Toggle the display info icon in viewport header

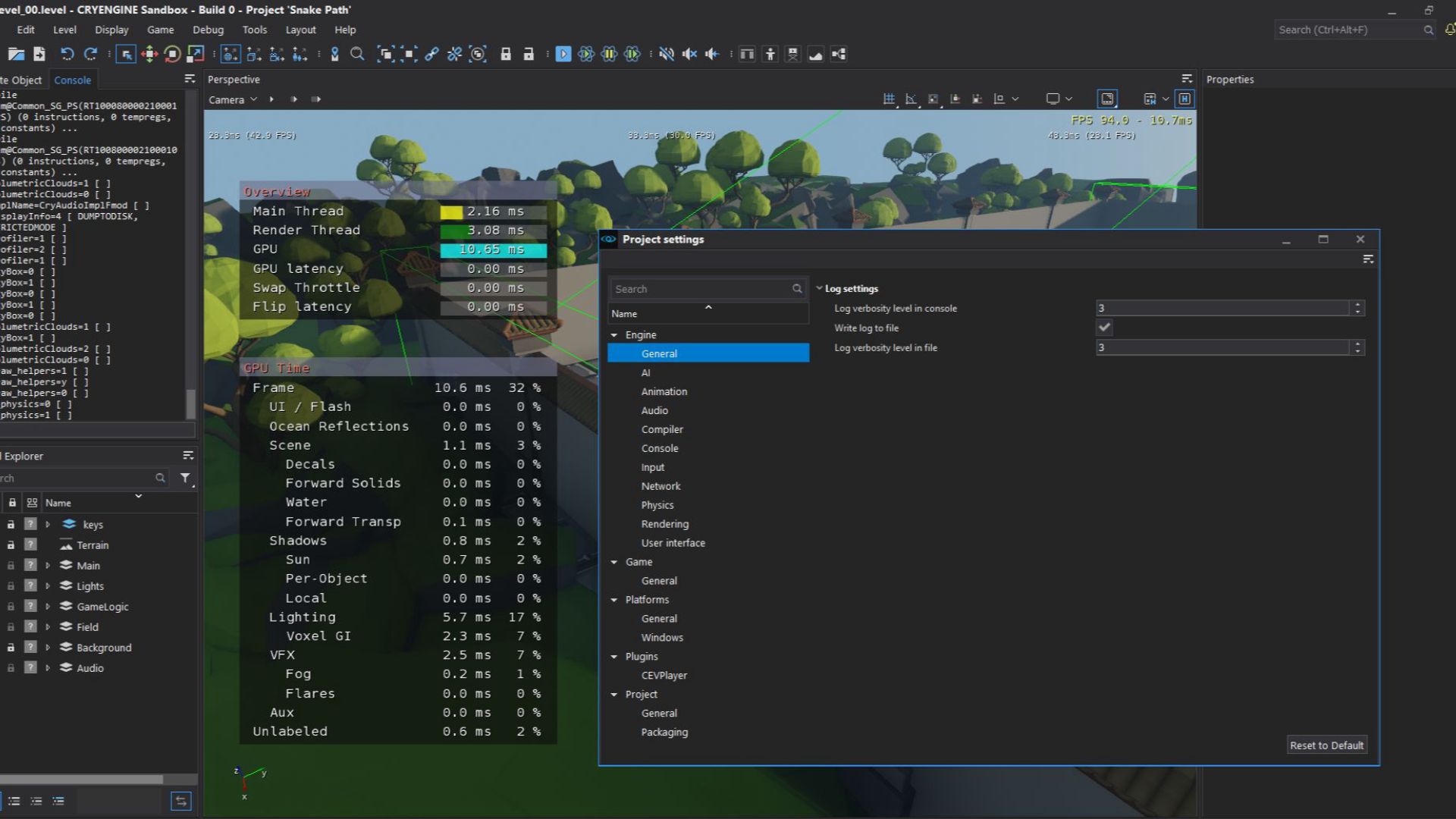click(1107, 99)
